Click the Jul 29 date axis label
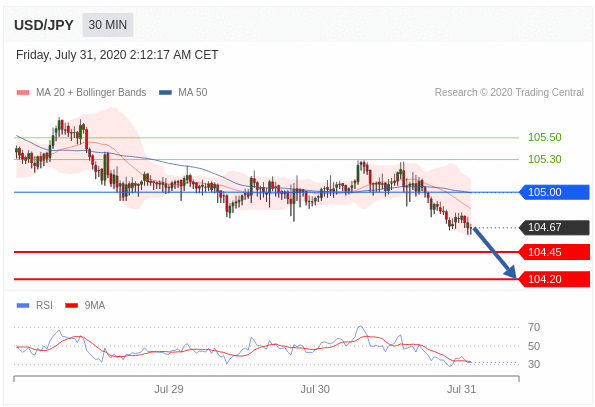 coord(168,389)
